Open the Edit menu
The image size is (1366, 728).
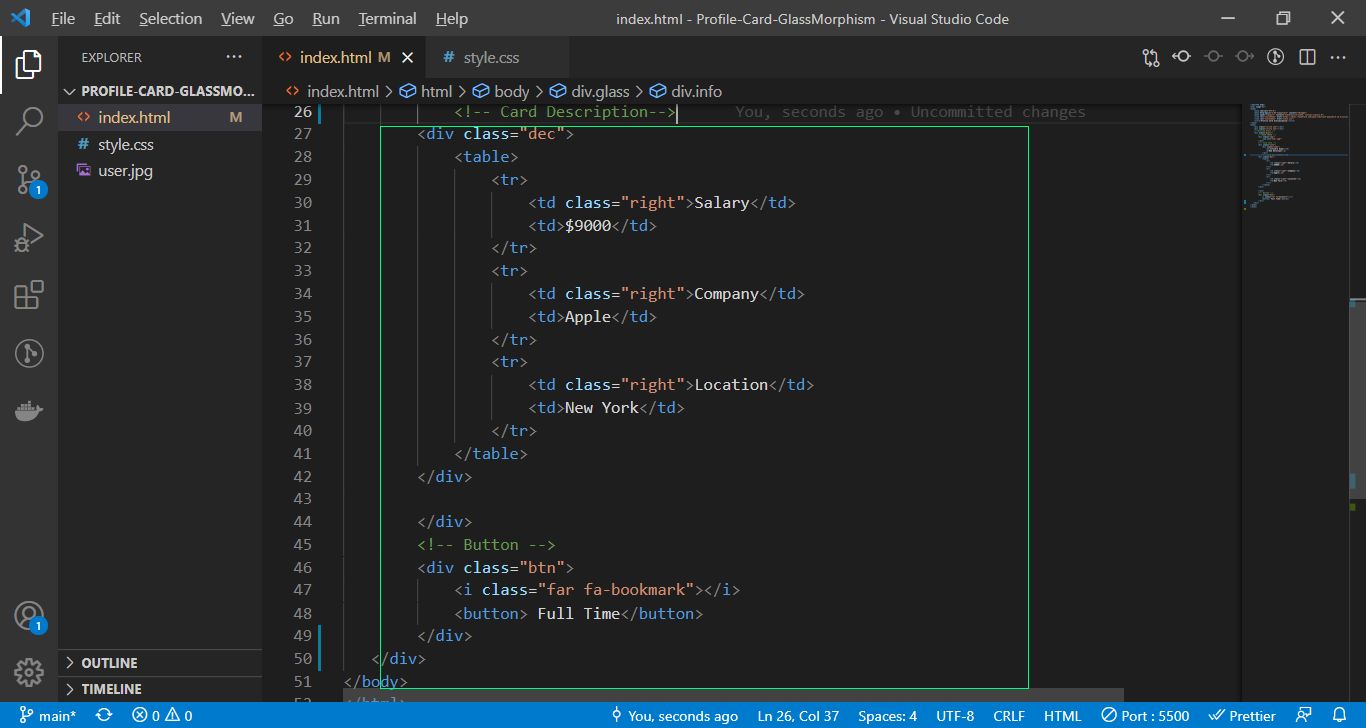[x=107, y=18]
